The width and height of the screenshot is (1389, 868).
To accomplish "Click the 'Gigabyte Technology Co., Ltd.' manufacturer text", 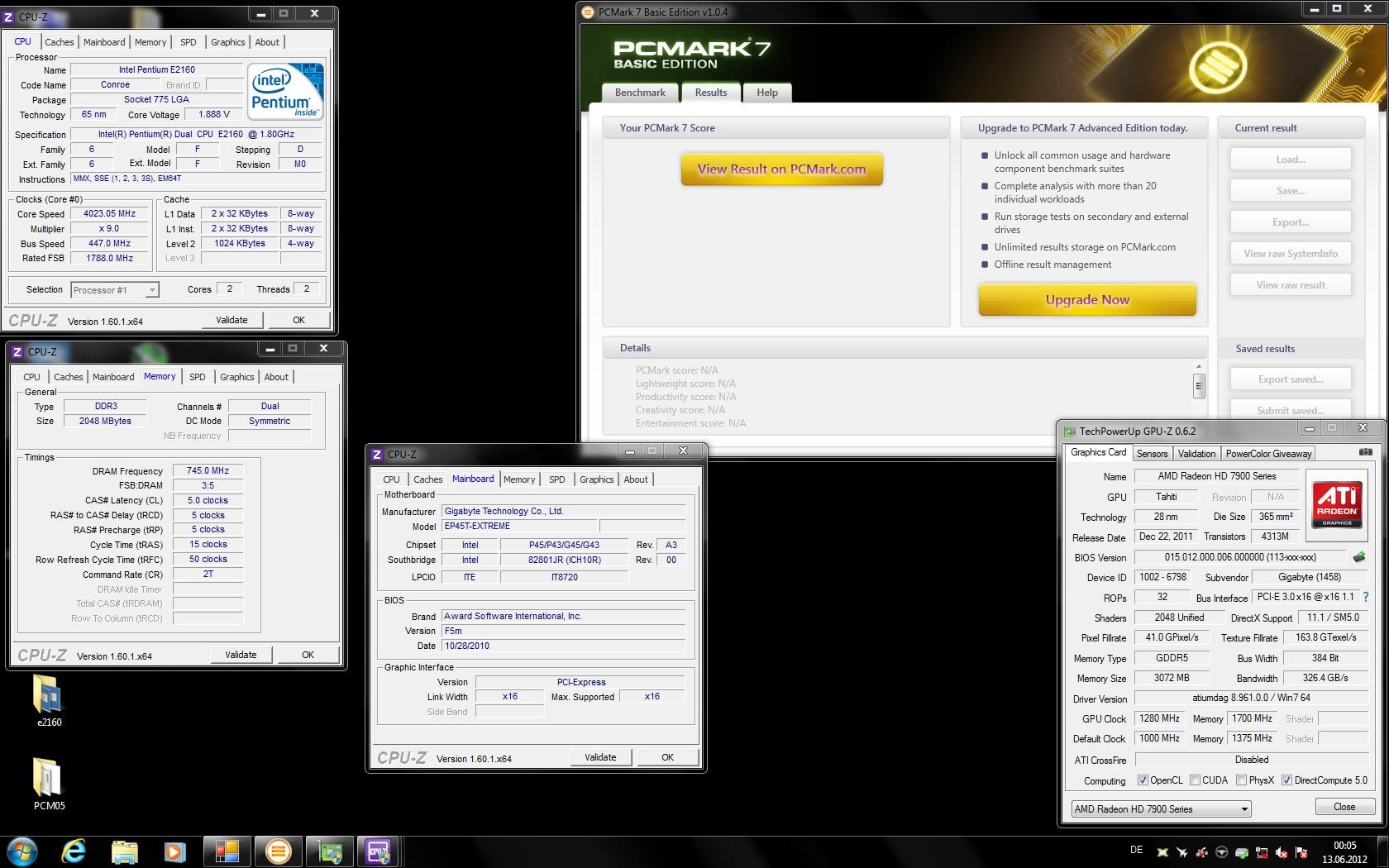I will [x=504, y=511].
